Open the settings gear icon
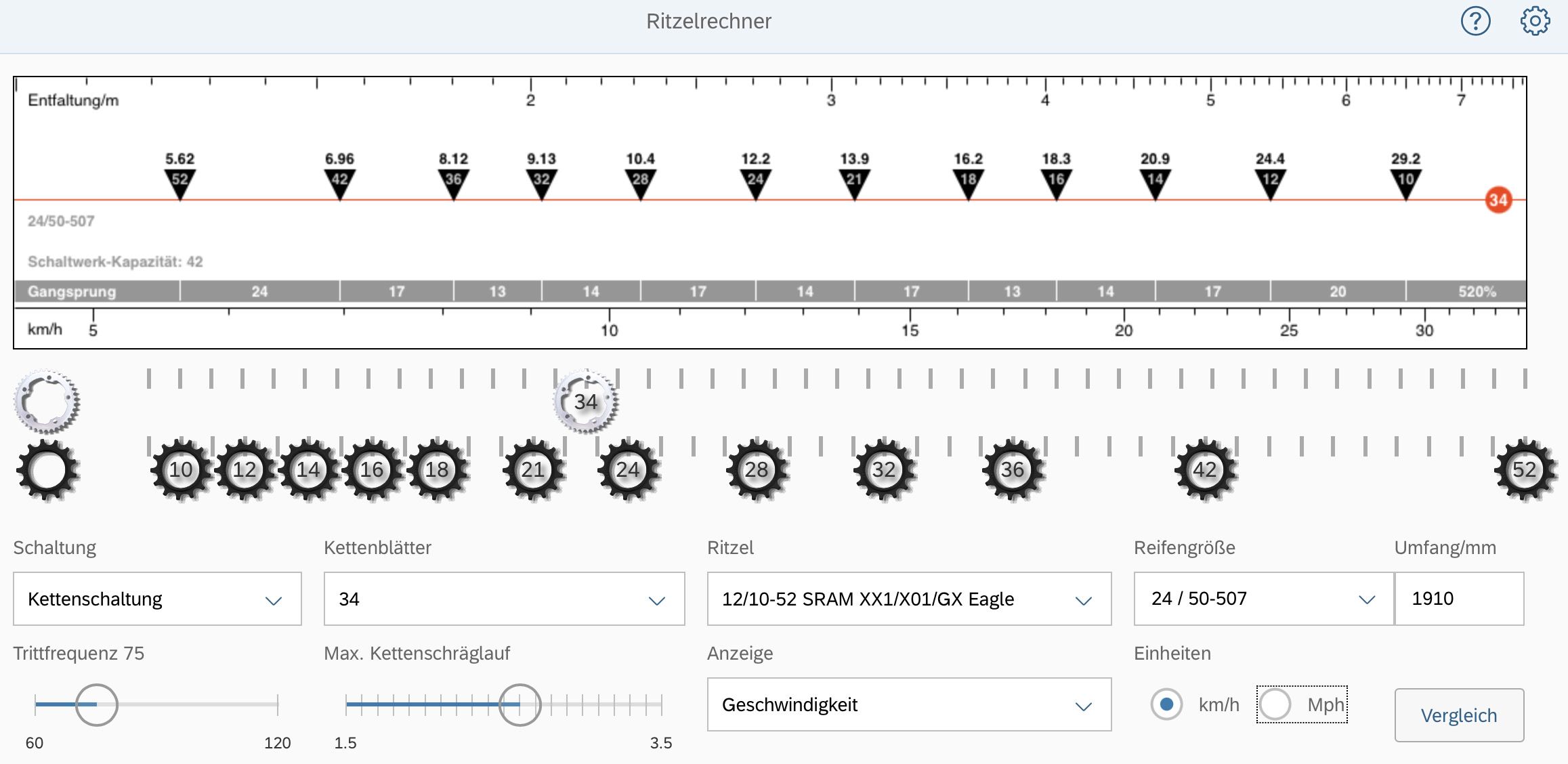 (1534, 22)
